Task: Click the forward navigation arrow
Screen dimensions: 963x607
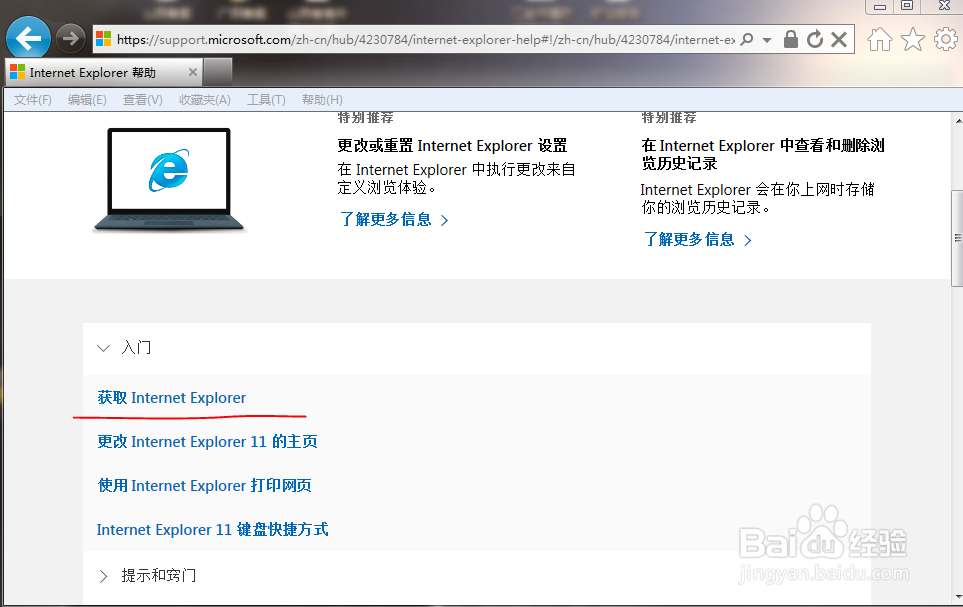Action: 68,38
